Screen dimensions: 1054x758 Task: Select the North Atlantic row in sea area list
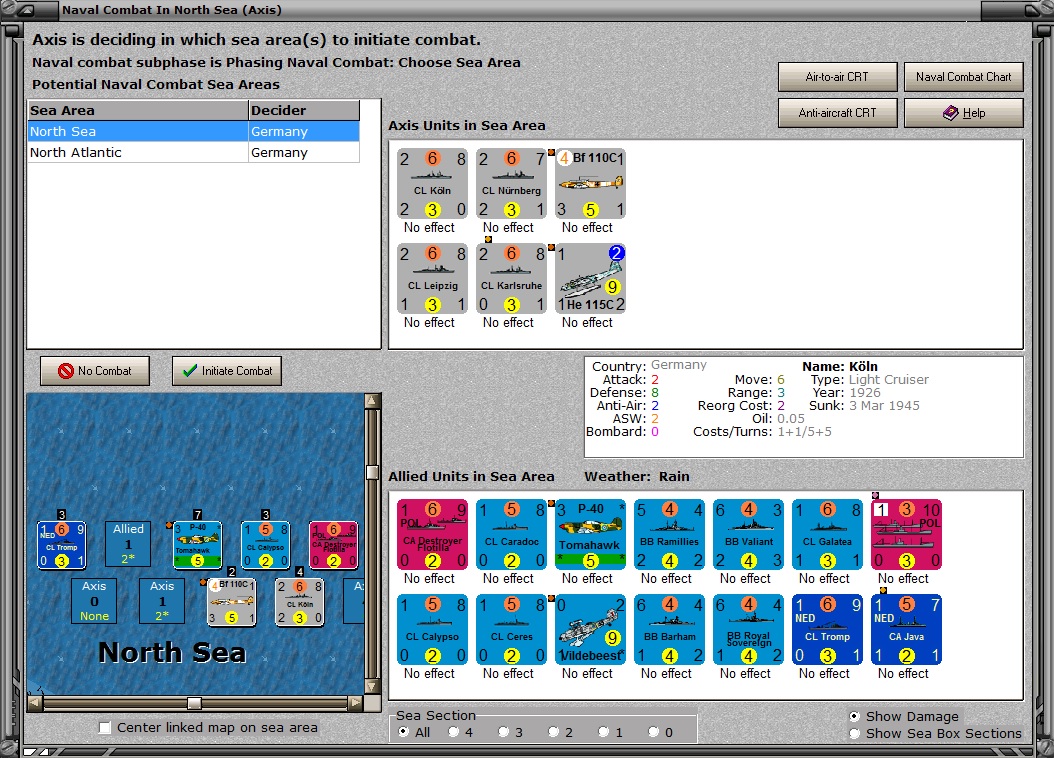(194, 153)
